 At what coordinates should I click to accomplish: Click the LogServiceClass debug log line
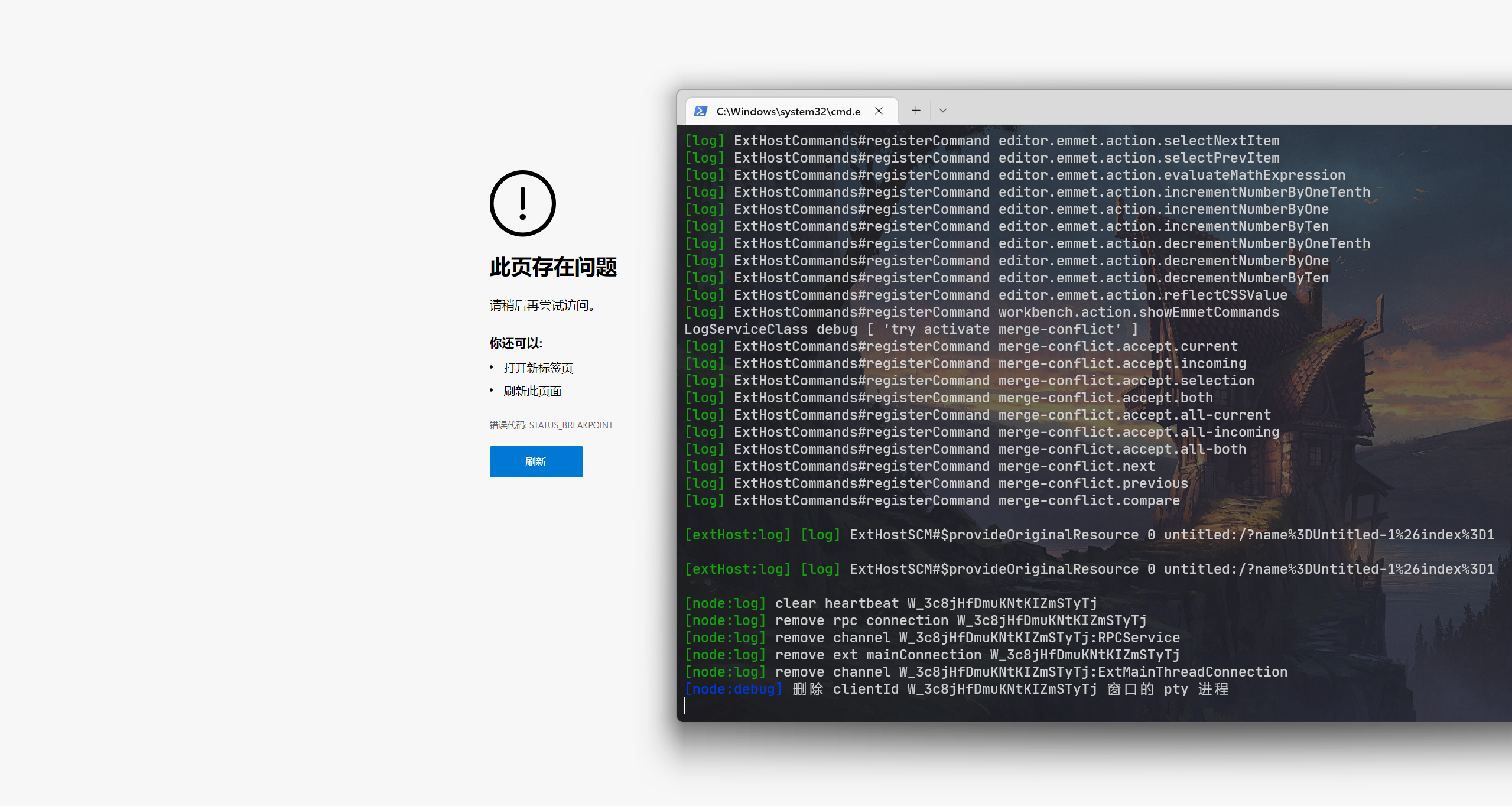(x=911, y=329)
